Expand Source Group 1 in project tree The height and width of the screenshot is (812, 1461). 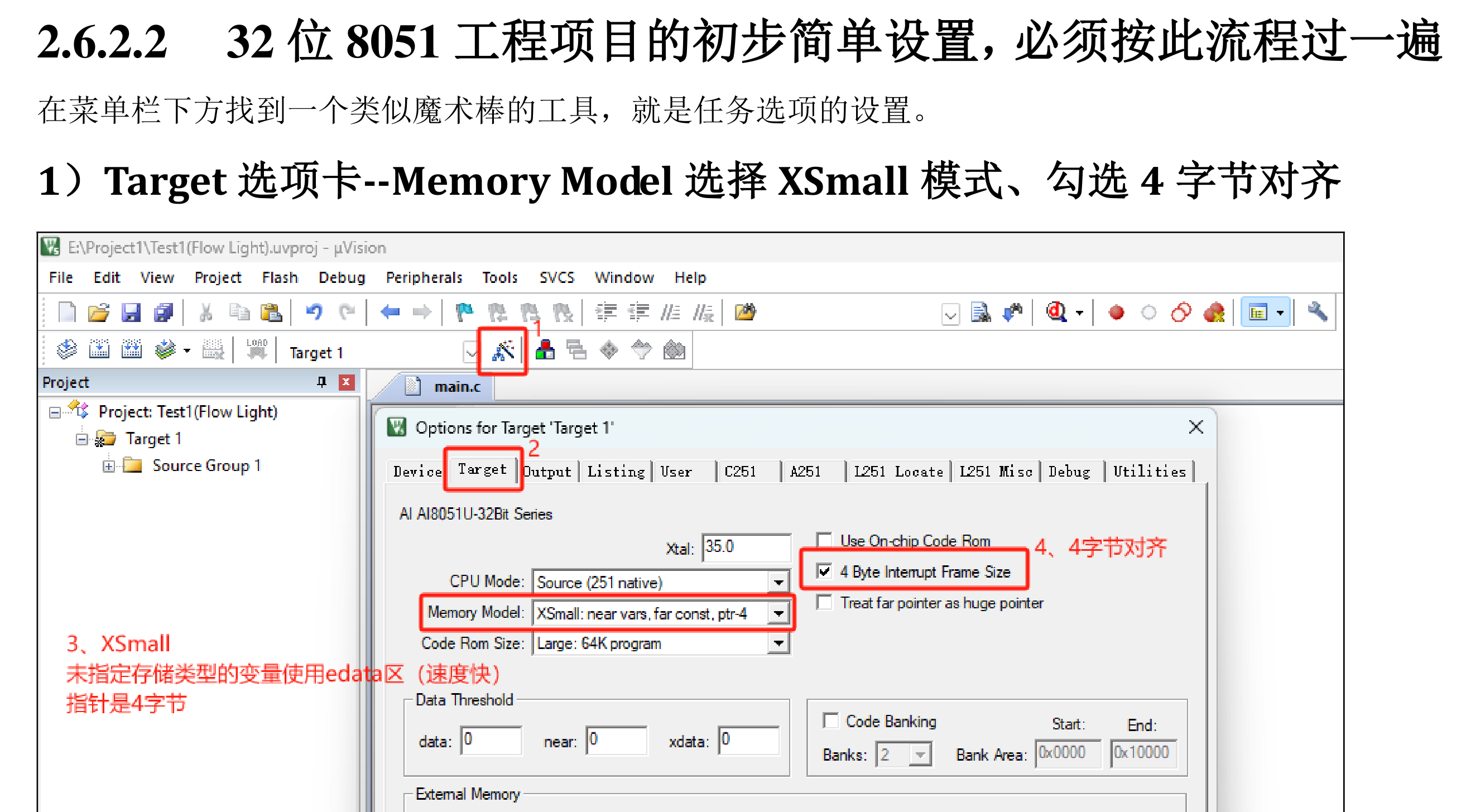[x=109, y=466]
